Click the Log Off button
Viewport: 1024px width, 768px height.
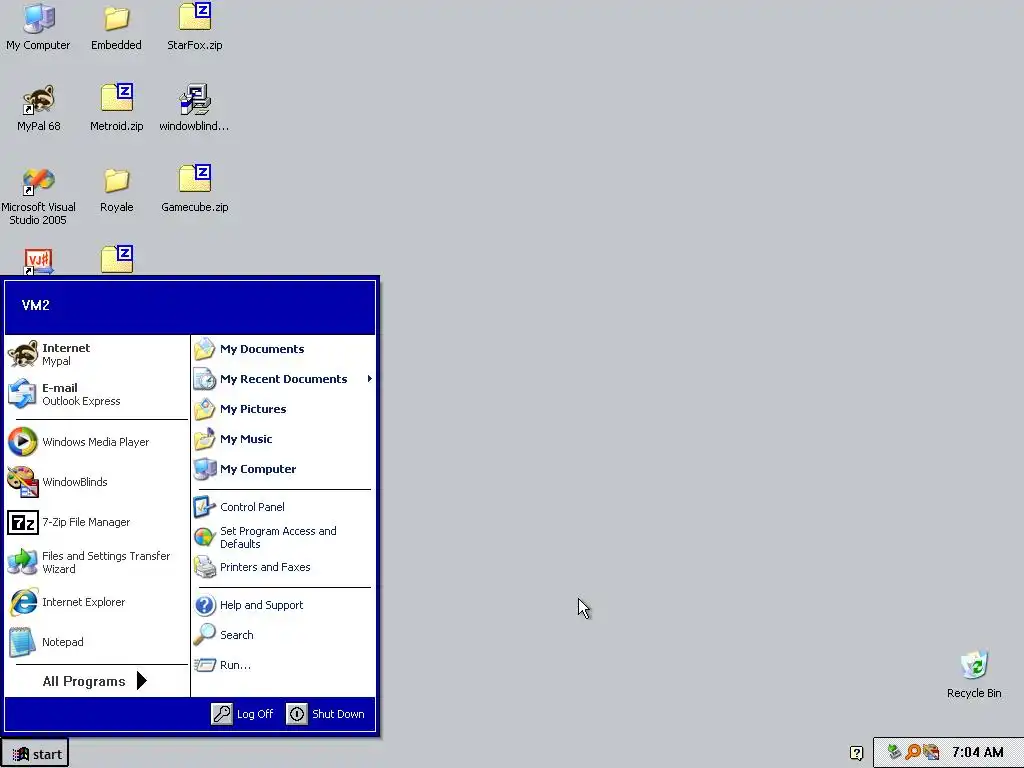[242, 714]
